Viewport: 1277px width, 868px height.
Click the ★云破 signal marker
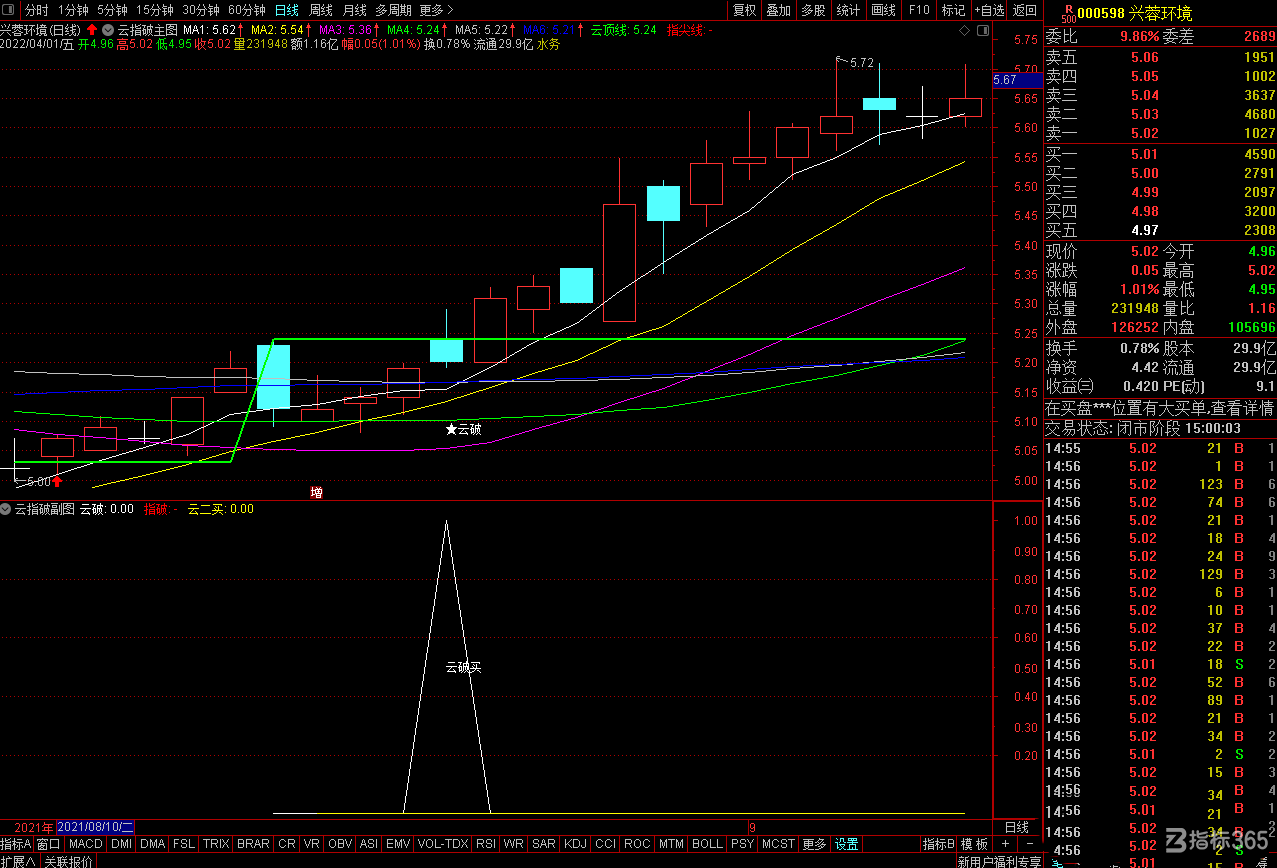point(463,429)
